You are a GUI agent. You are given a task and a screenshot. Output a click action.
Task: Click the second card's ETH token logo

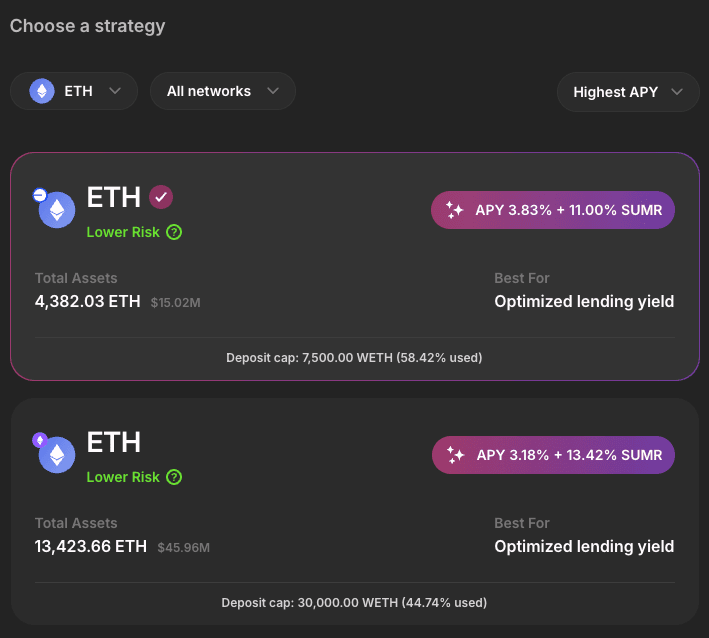57,455
